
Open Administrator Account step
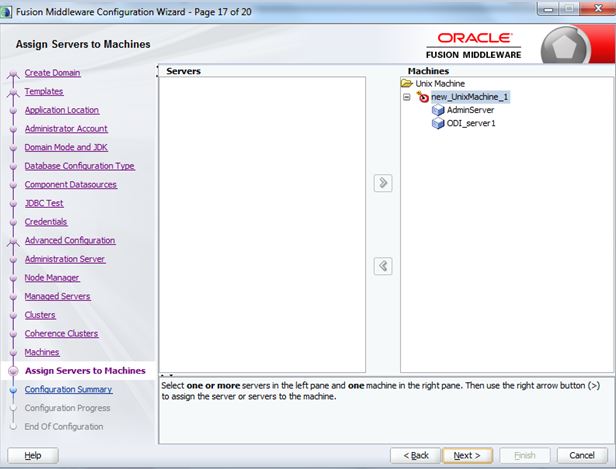pos(66,128)
